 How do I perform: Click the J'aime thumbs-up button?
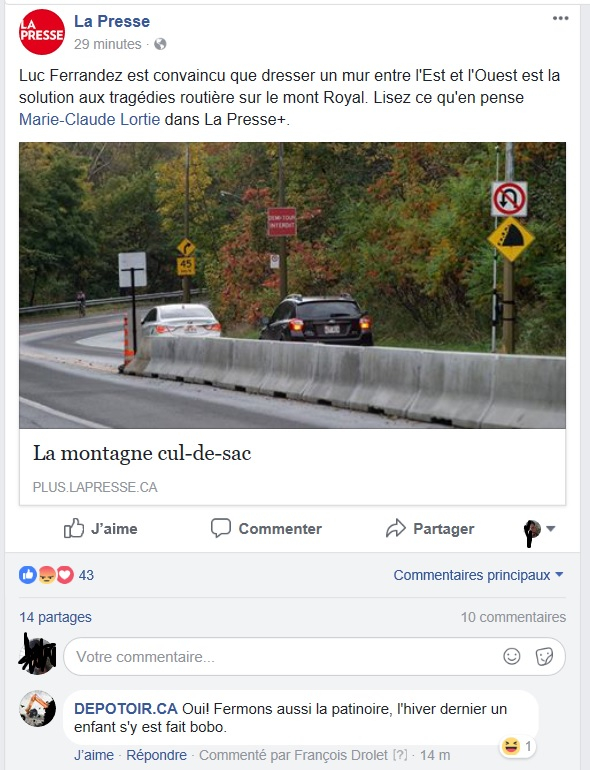(x=101, y=528)
